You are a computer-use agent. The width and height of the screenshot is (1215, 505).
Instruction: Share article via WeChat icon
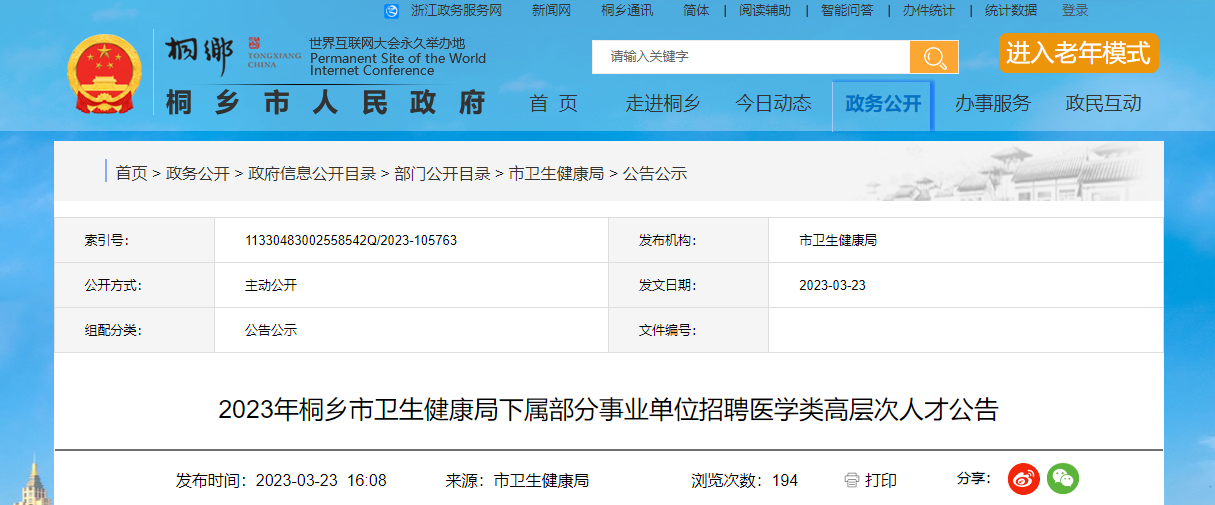(1063, 479)
